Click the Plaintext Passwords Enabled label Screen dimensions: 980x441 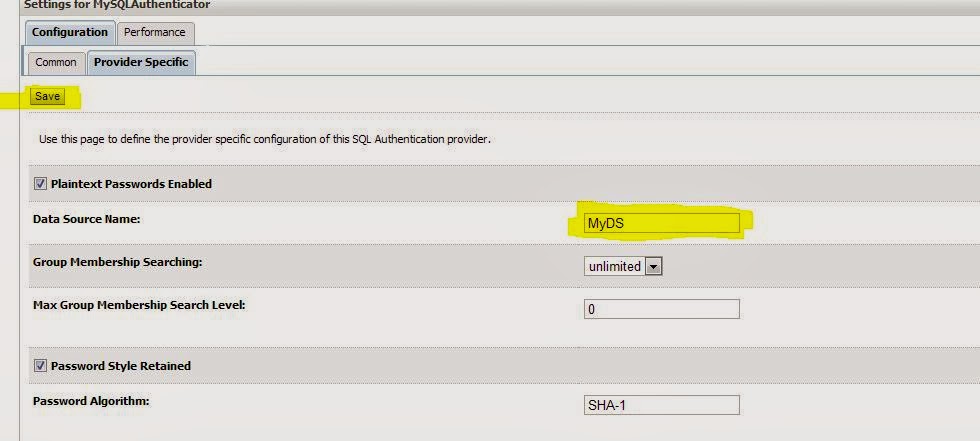click(x=131, y=184)
